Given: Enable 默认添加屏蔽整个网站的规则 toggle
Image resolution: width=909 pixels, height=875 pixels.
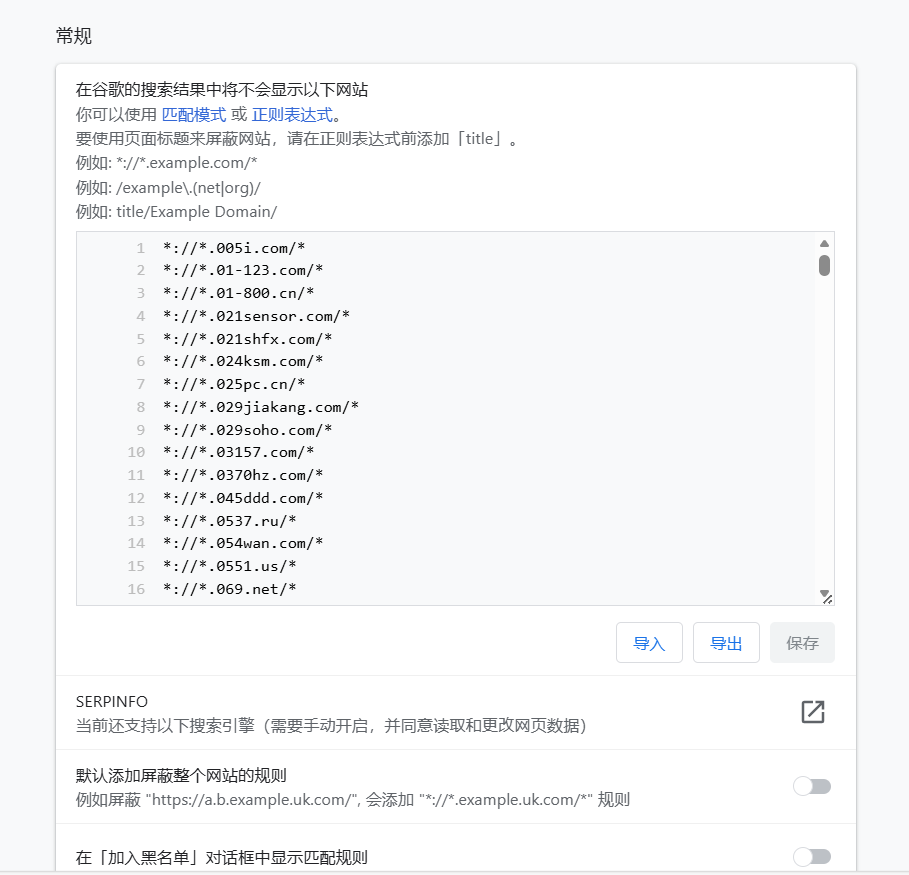Looking at the screenshot, I should 811,786.
